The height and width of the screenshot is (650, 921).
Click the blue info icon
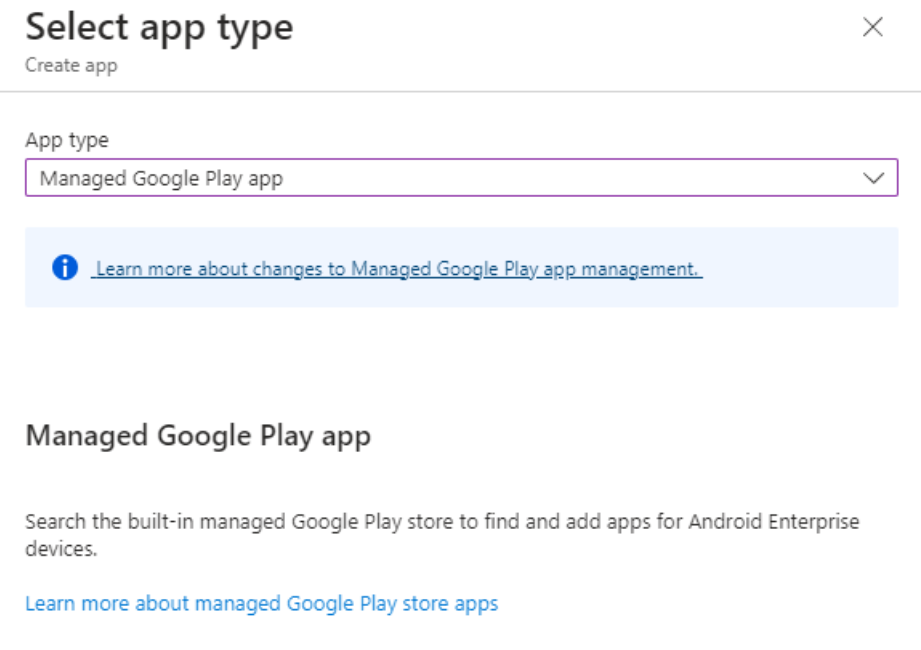[x=65, y=268]
